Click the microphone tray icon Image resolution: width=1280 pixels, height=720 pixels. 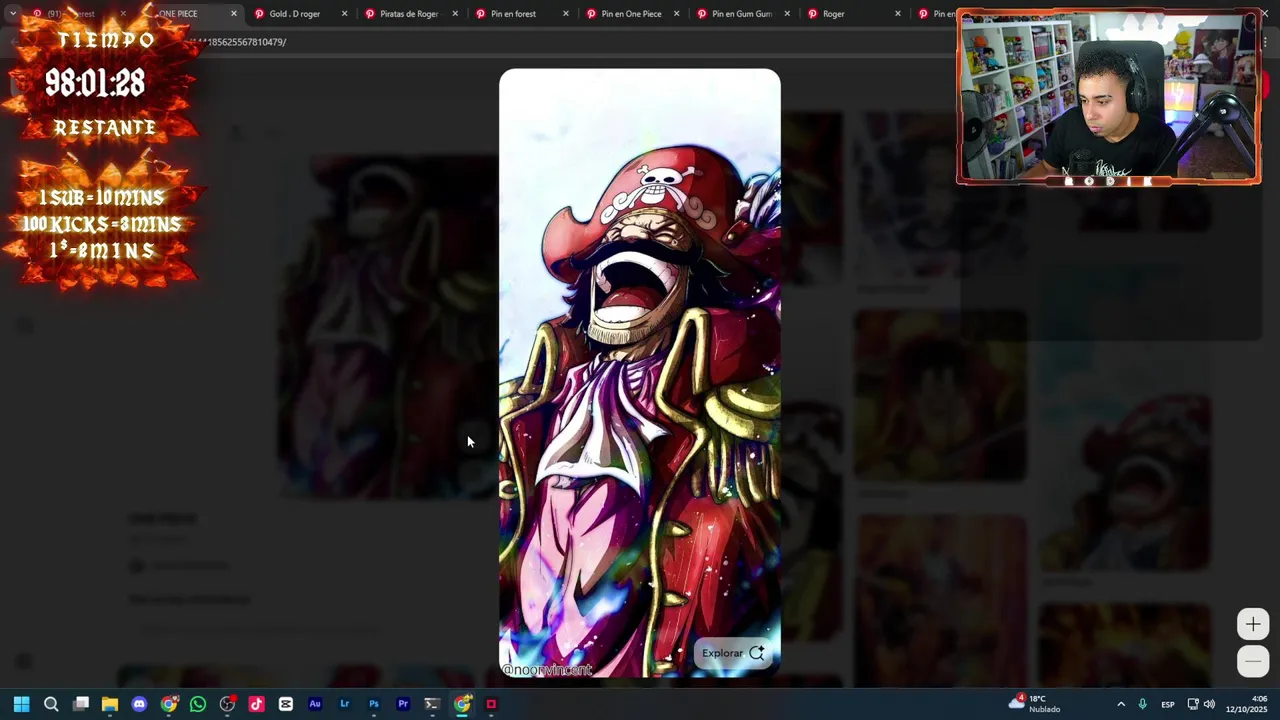coord(1142,704)
